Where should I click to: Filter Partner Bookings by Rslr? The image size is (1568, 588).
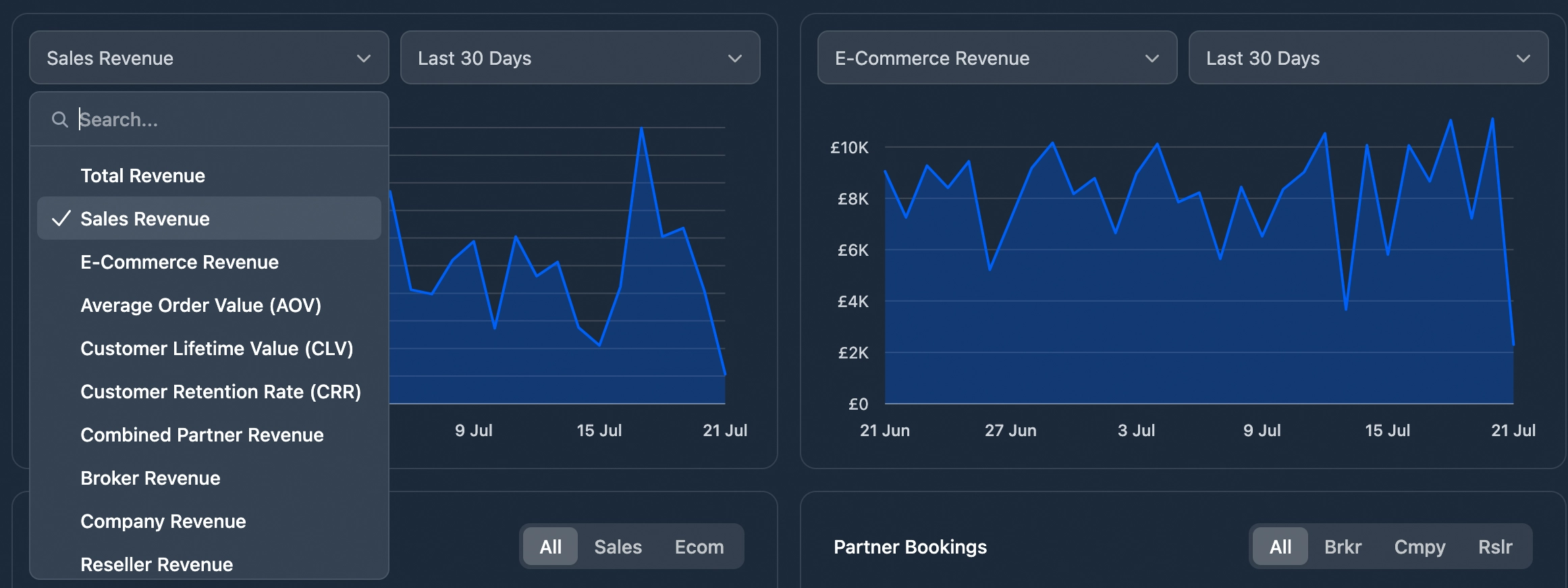coord(1494,547)
